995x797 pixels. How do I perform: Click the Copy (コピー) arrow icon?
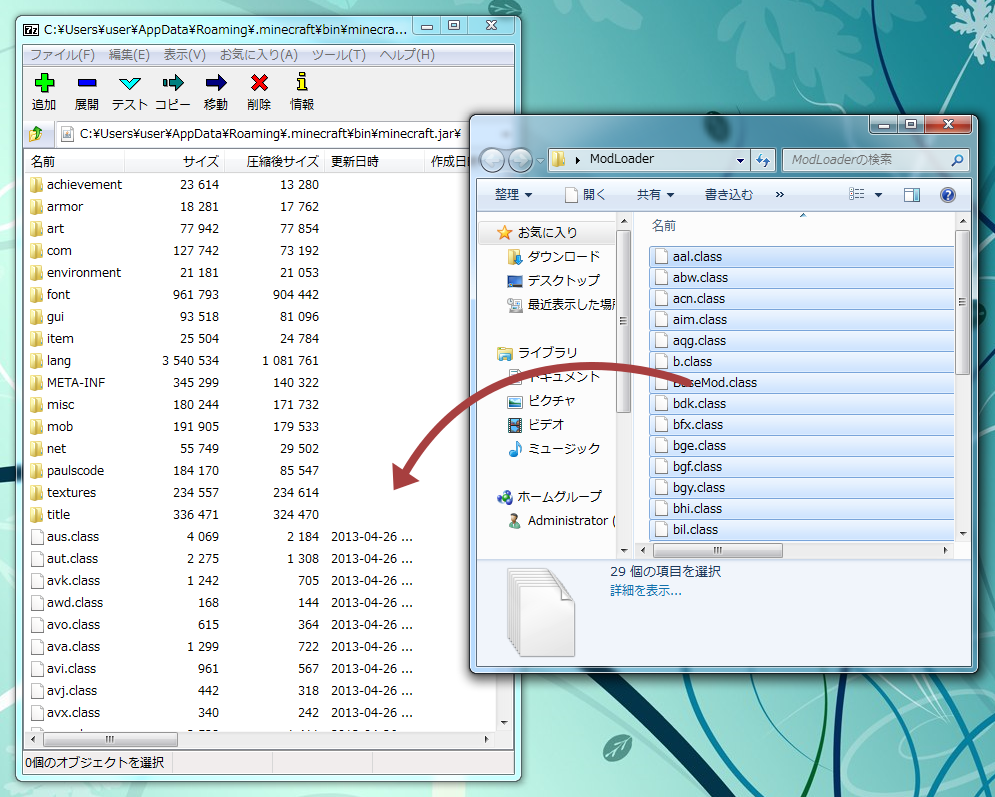[173, 82]
